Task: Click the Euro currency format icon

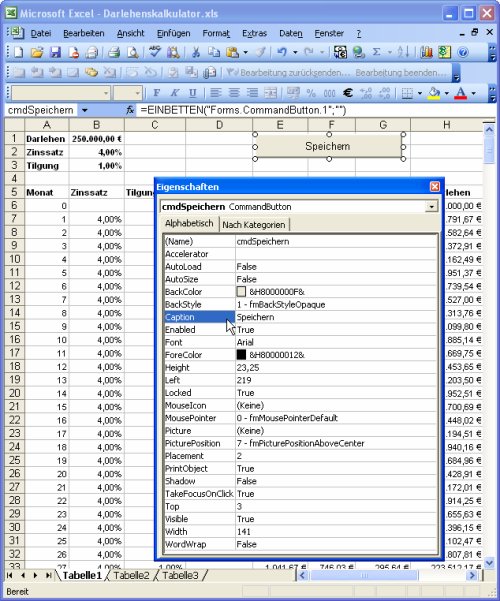Action: pyautogui.click(x=348, y=93)
